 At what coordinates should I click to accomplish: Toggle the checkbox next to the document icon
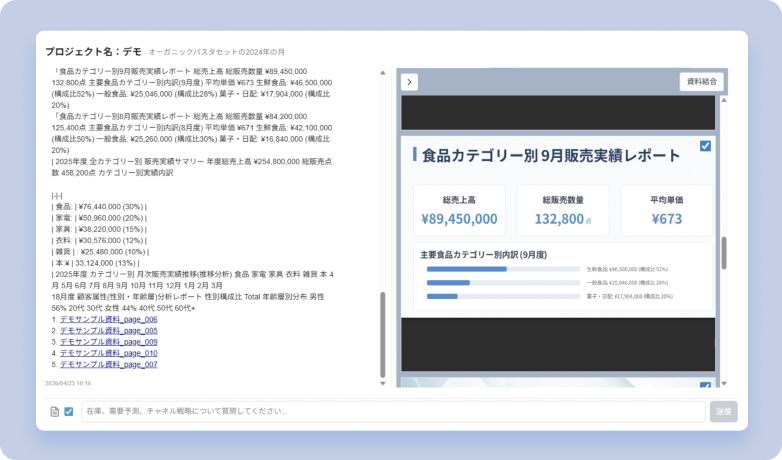69,412
